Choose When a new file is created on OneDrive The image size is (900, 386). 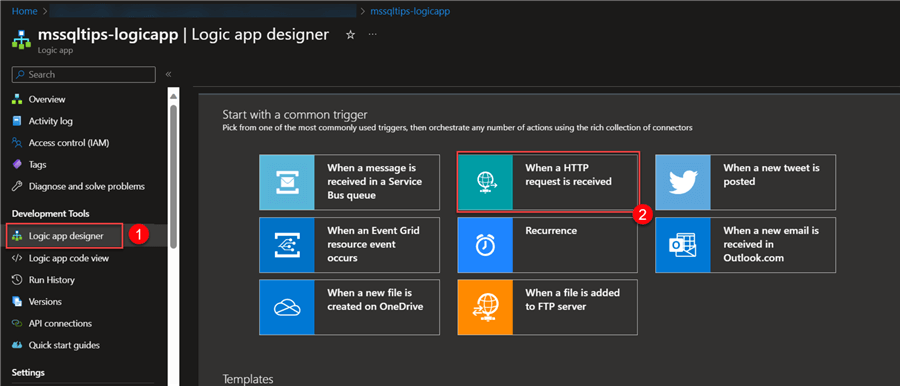click(350, 307)
